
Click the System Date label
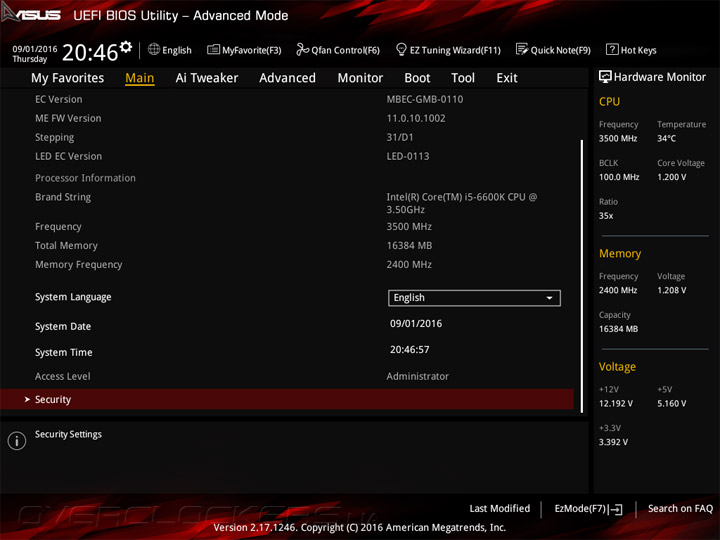pyautogui.click(x=63, y=326)
